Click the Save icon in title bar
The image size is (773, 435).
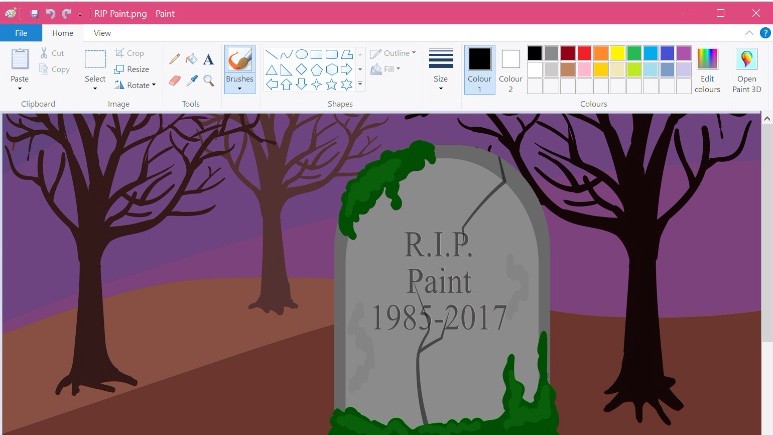(34, 14)
